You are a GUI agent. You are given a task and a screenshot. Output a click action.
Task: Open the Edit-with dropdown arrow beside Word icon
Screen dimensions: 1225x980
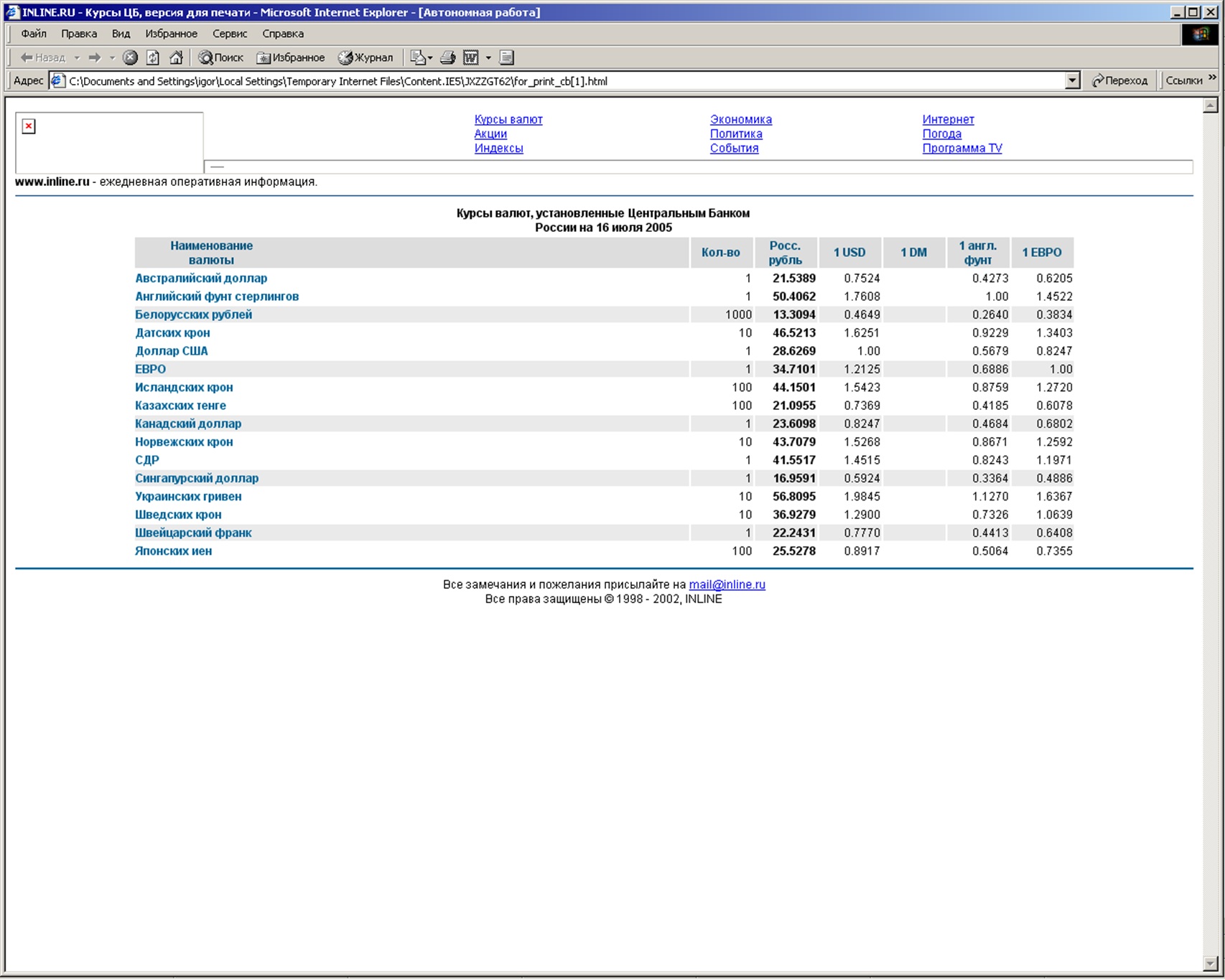(x=488, y=57)
